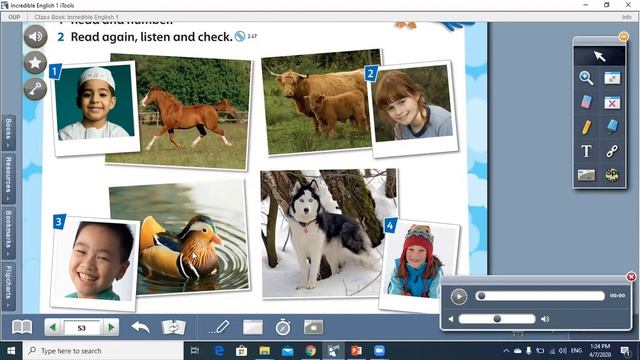
Task: Open PowerPoint from the taskbar
Action: click(x=356, y=351)
